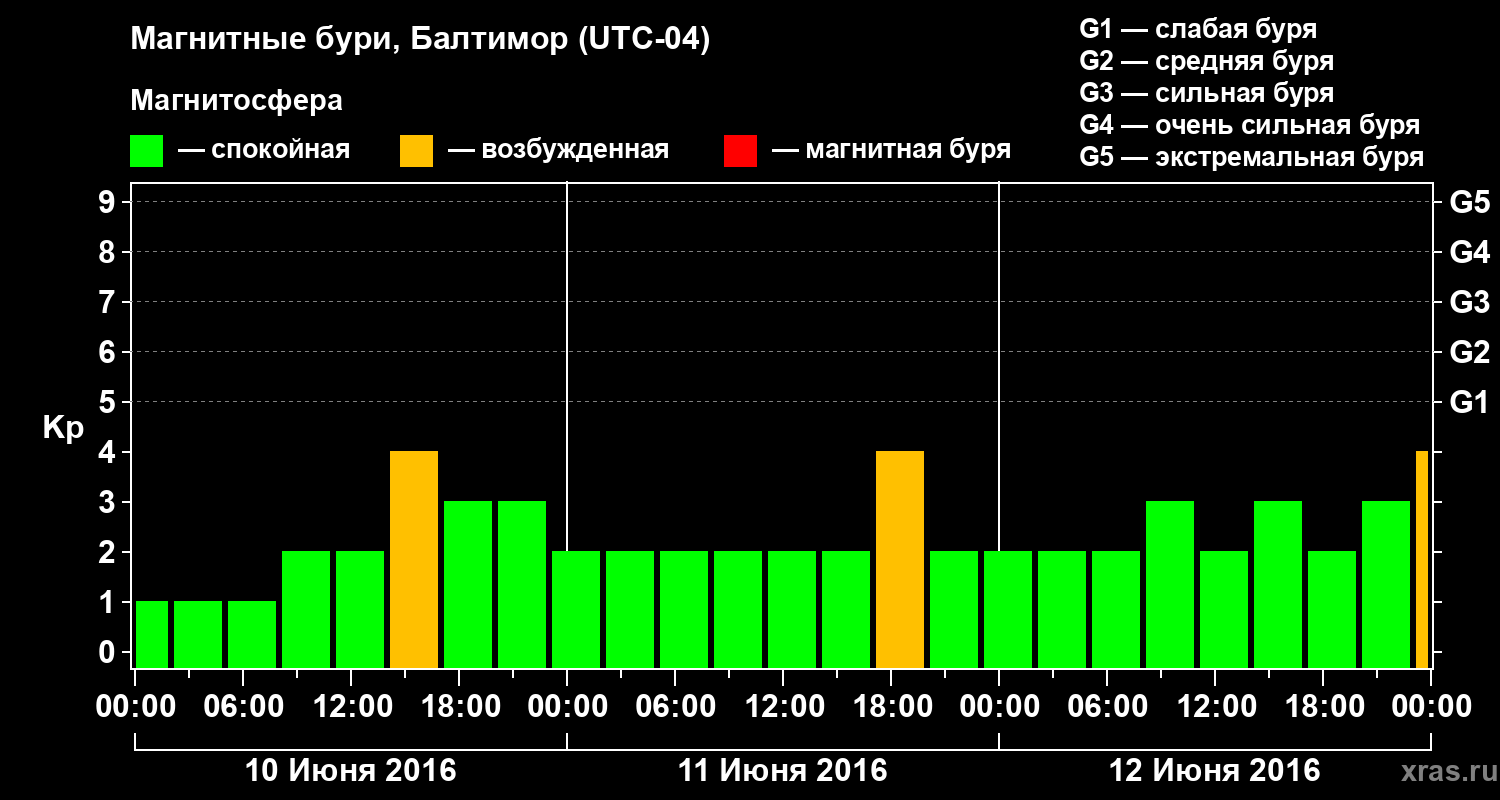Click the 12 Июня 2016 date label

1215,771
